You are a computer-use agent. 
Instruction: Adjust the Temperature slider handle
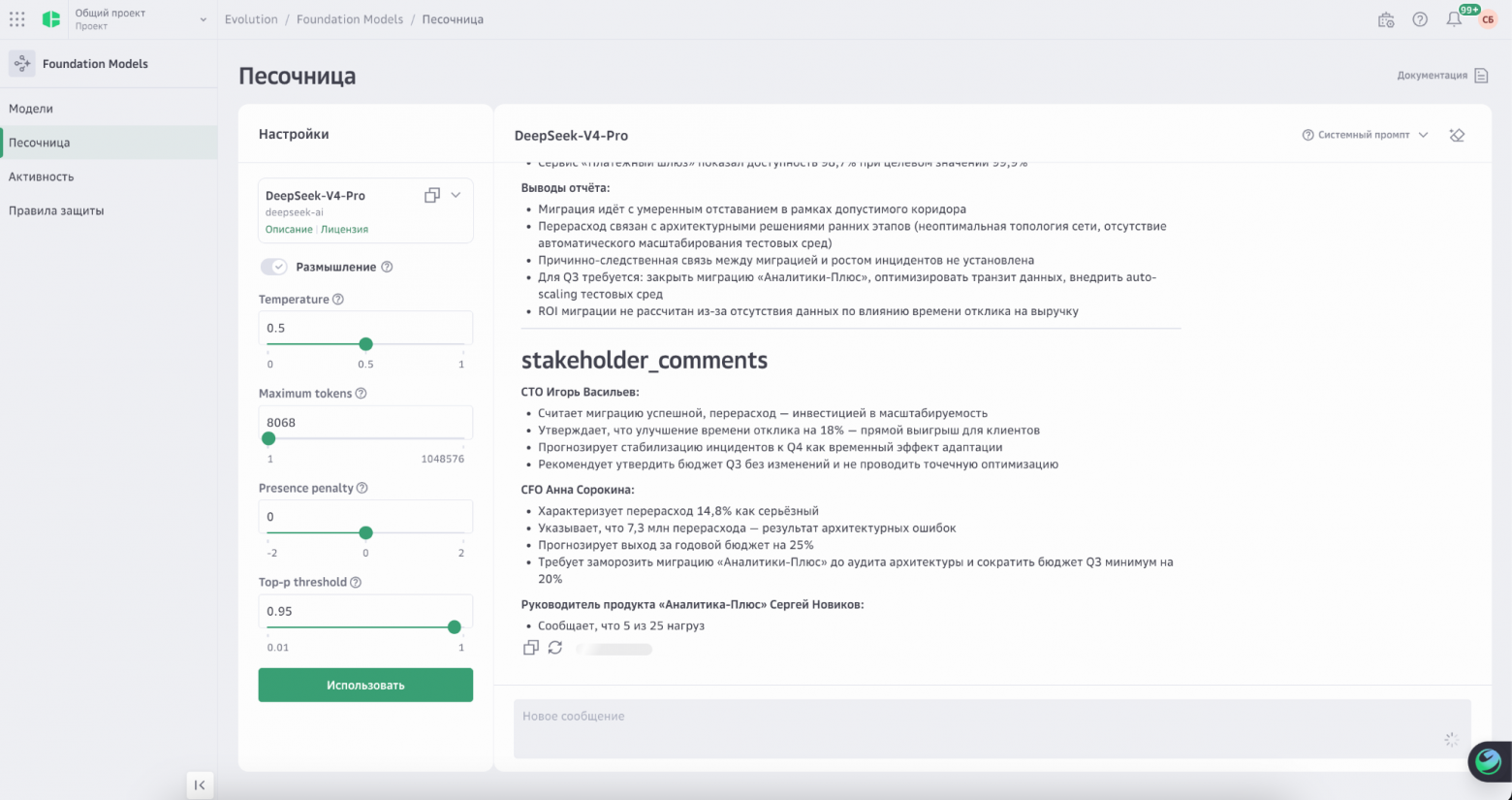click(x=365, y=344)
